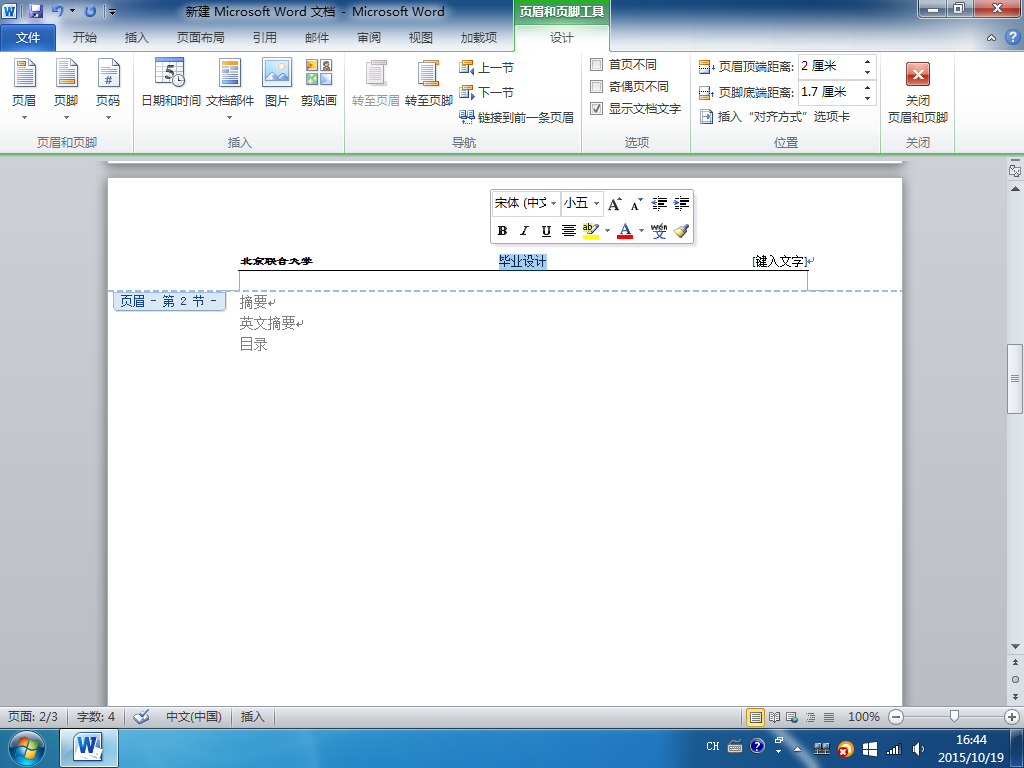Open the 小五 font size dropdown

click(596, 204)
